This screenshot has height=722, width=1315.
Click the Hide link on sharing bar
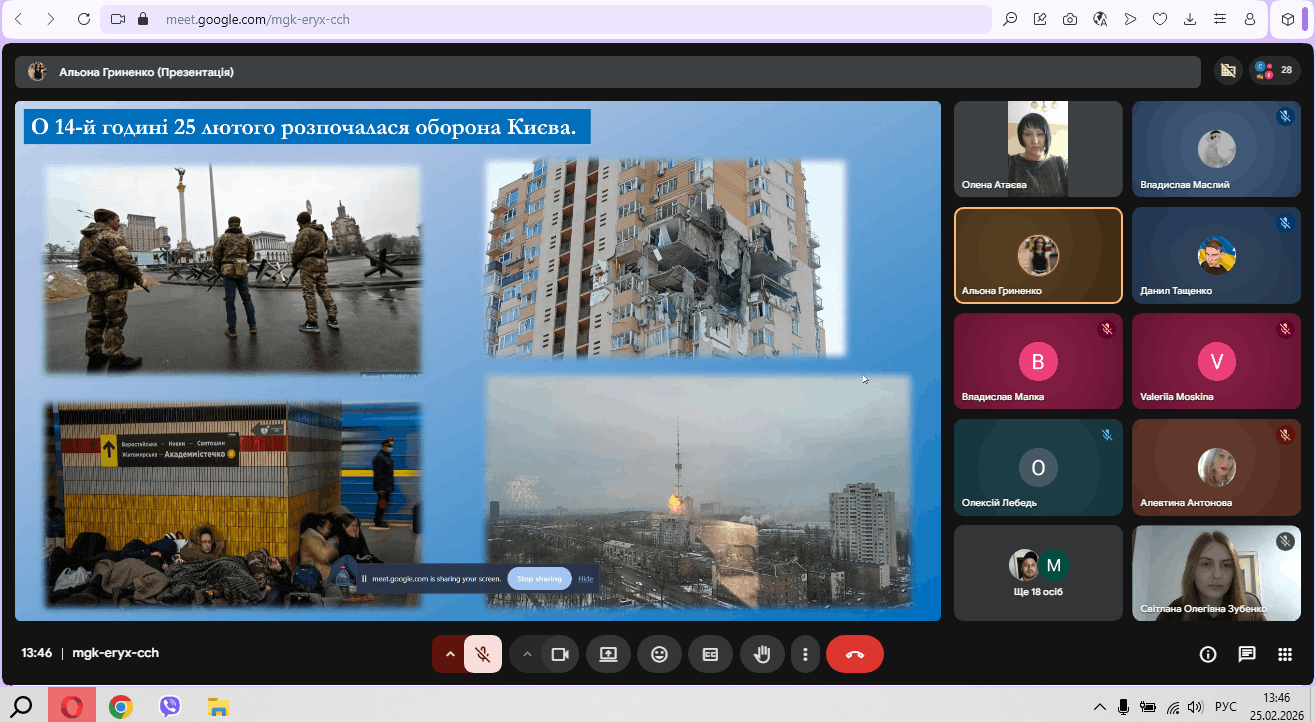pos(586,578)
